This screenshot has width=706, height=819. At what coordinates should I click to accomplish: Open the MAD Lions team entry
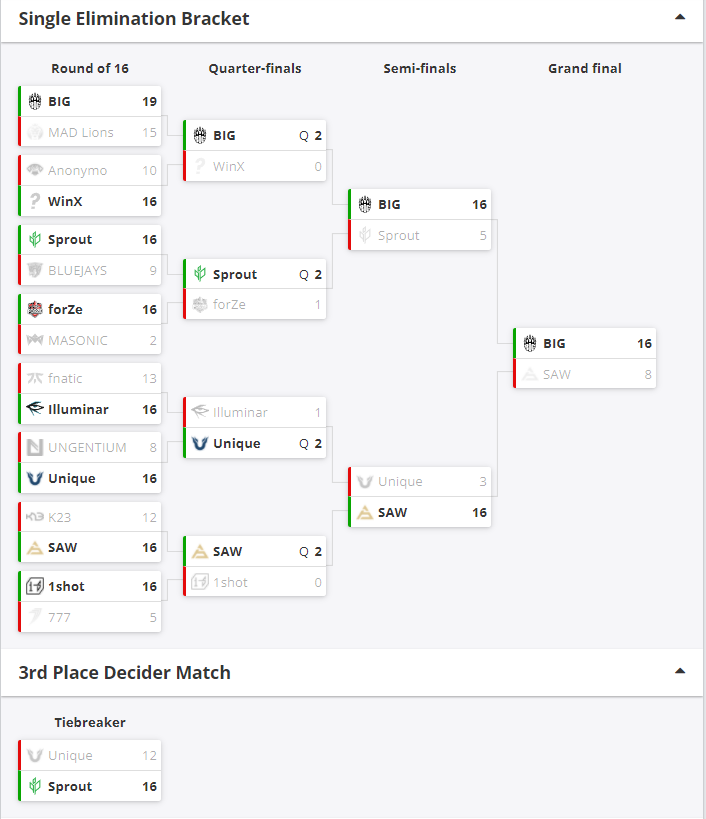pyautogui.click(x=90, y=132)
